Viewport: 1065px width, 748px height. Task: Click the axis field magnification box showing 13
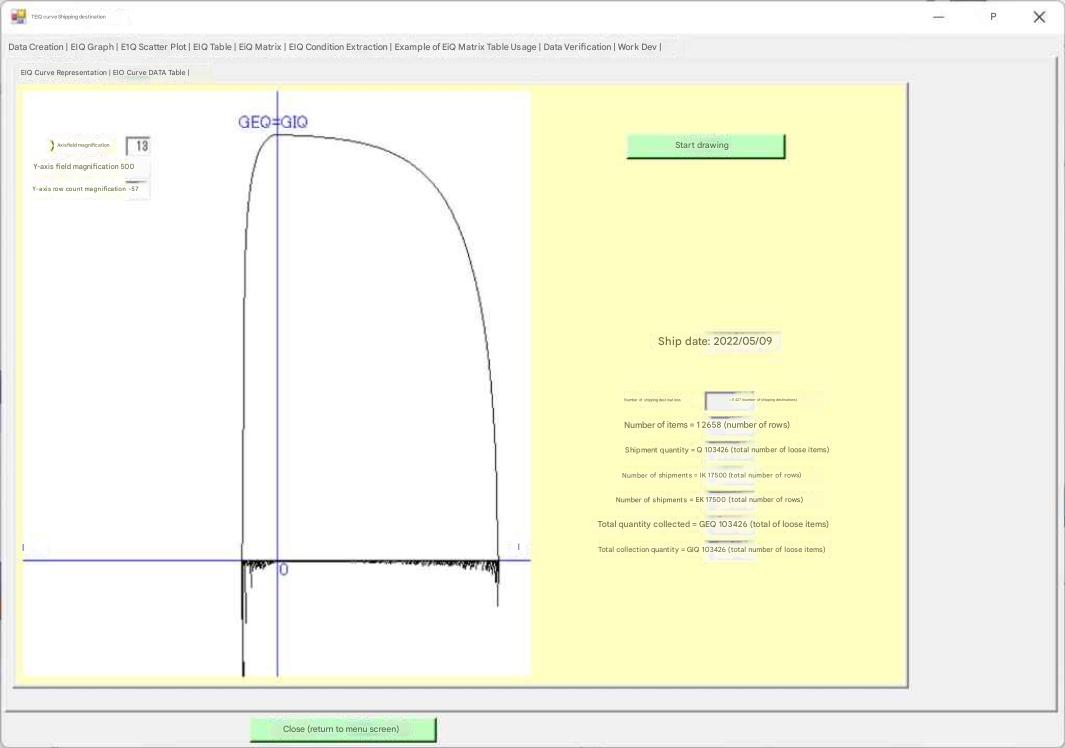pos(139,146)
